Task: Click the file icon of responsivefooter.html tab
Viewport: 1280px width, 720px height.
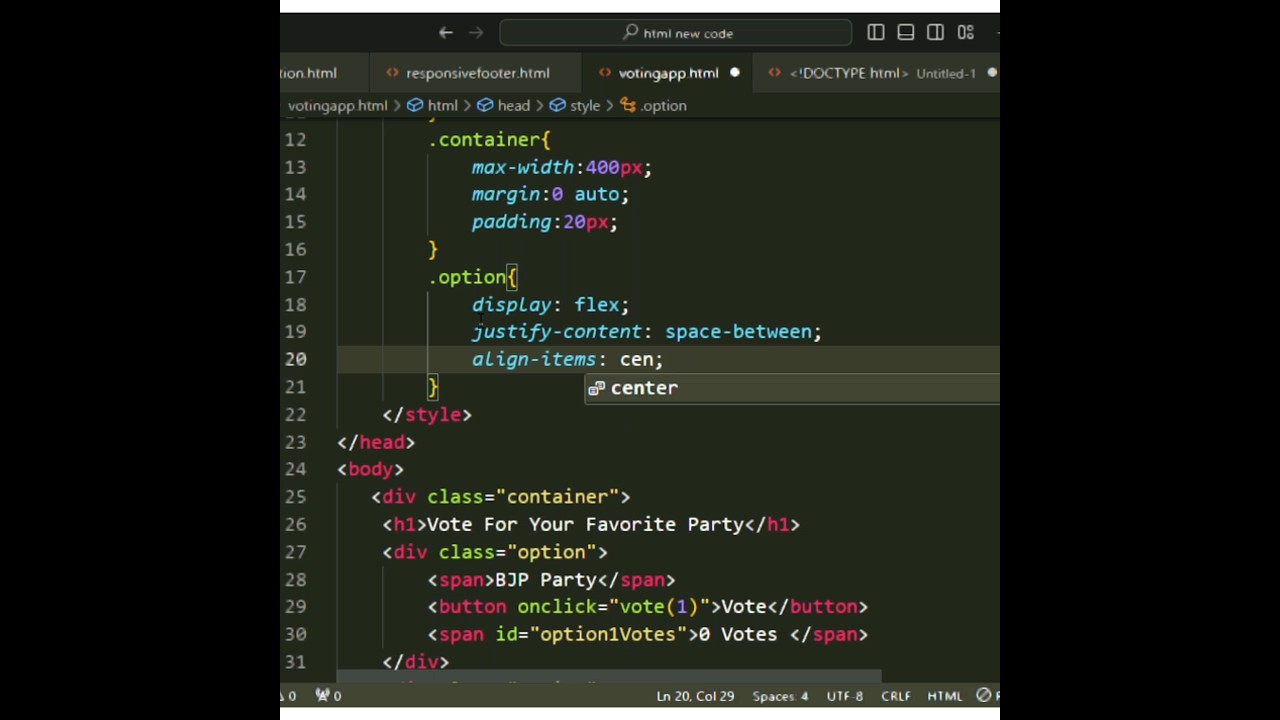Action: (x=392, y=73)
